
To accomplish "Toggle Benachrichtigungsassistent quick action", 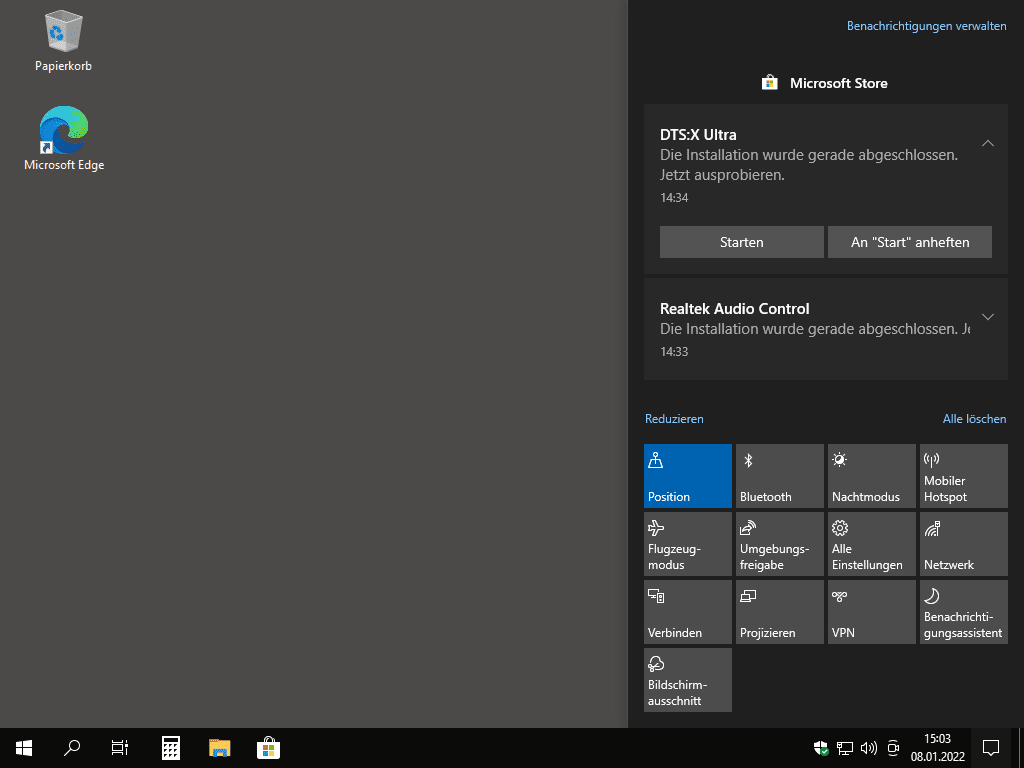I will 964,612.
